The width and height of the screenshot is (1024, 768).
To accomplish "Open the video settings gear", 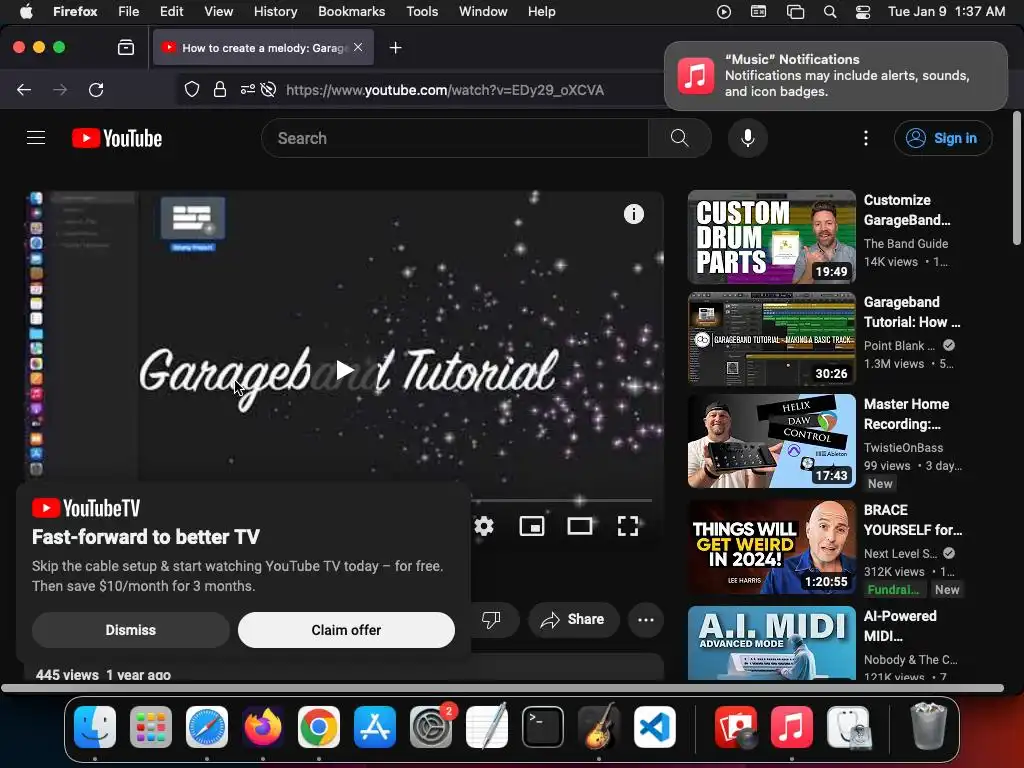I will tap(484, 526).
